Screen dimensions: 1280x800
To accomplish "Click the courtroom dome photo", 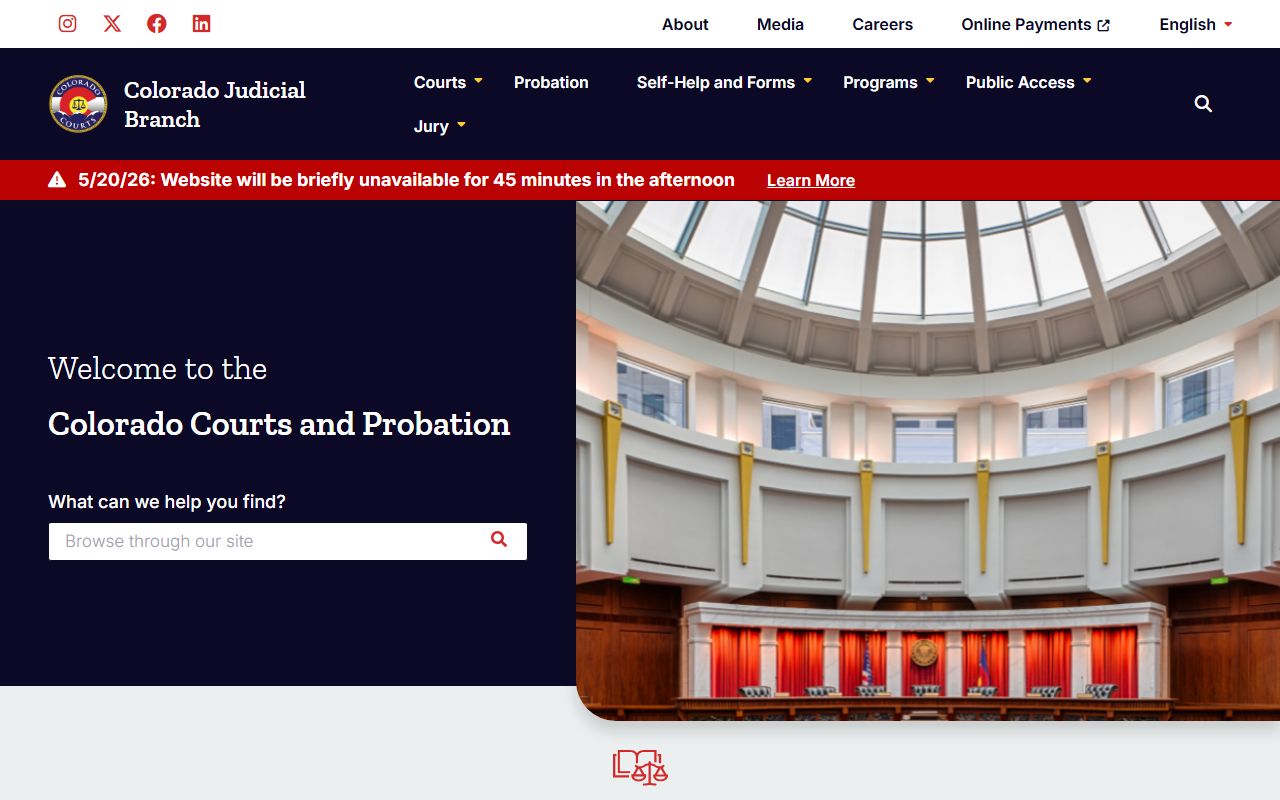I will 928,460.
